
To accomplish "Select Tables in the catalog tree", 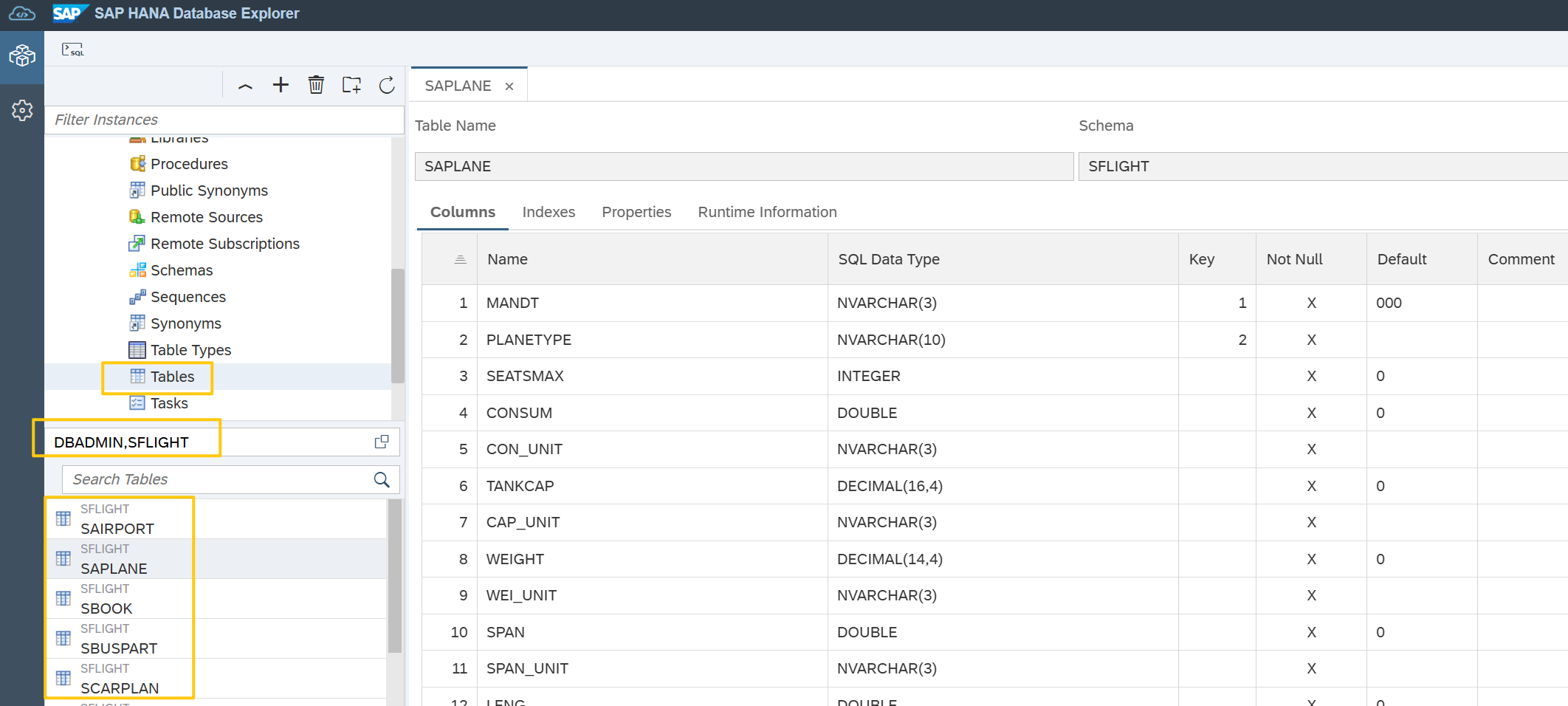I will point(172,377).
